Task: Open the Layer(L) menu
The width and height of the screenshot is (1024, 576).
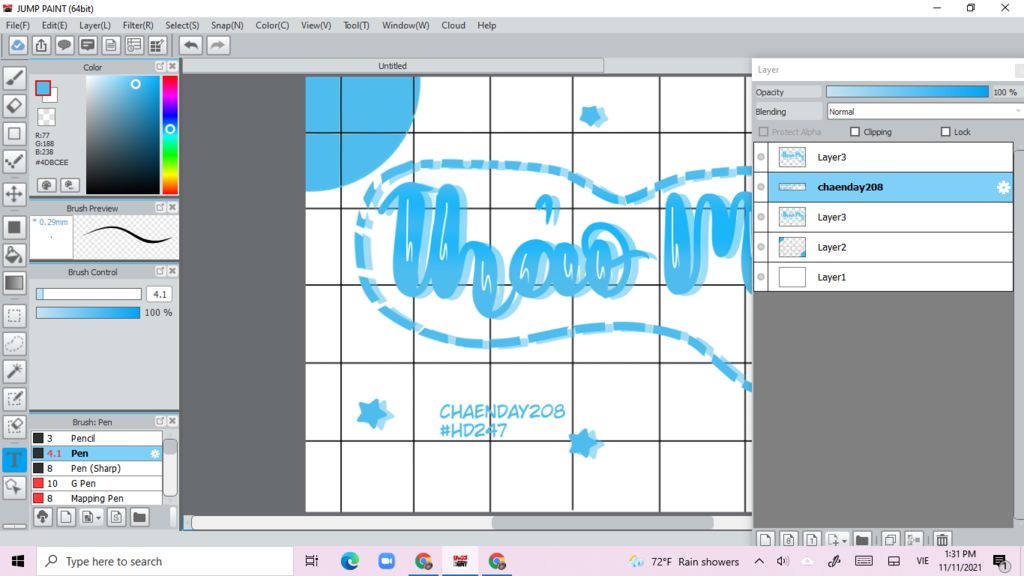Action: point(95,25)
